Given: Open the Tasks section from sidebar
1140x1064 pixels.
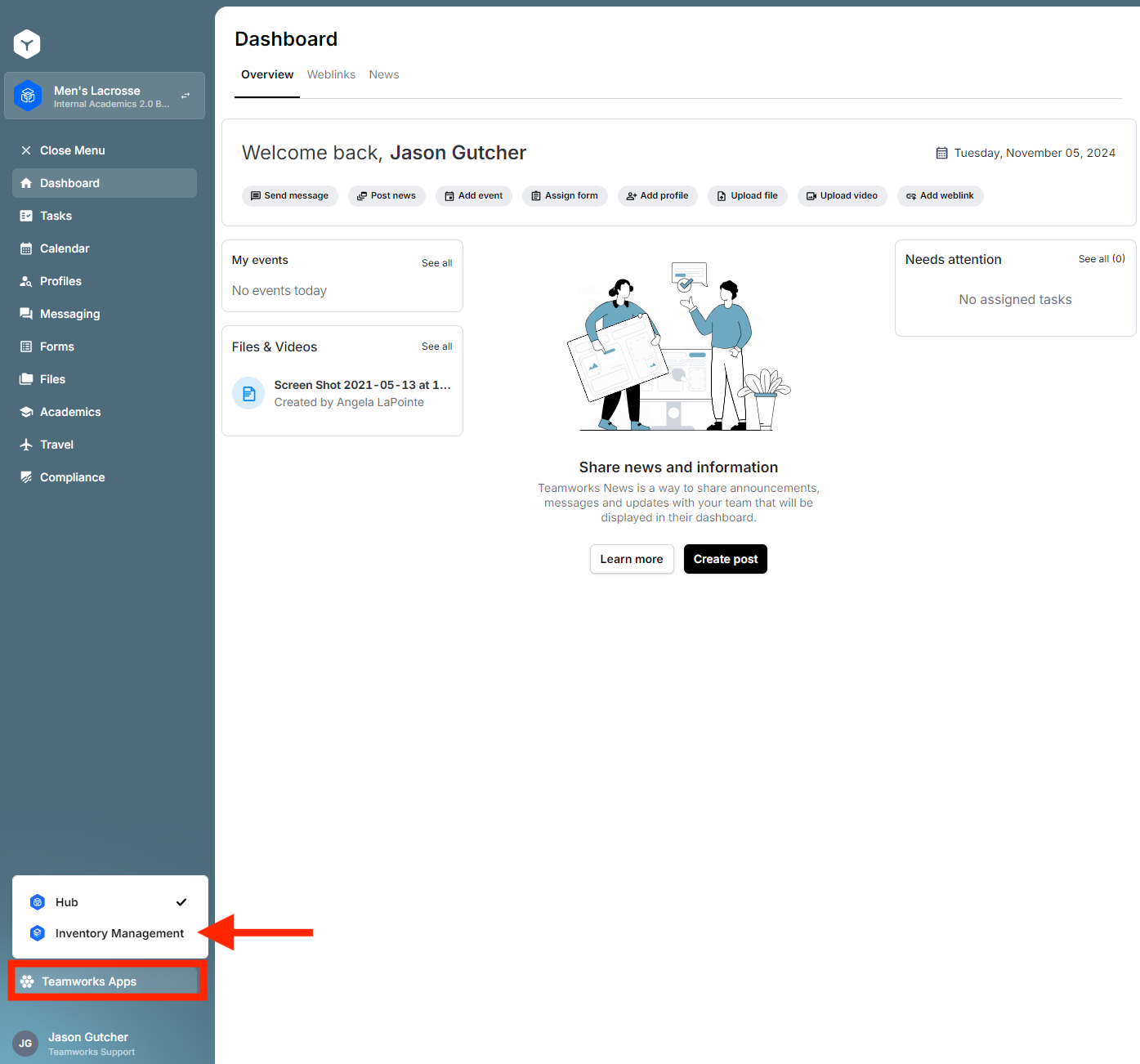Looking at the screenshot, I should (x=56, y=215).
